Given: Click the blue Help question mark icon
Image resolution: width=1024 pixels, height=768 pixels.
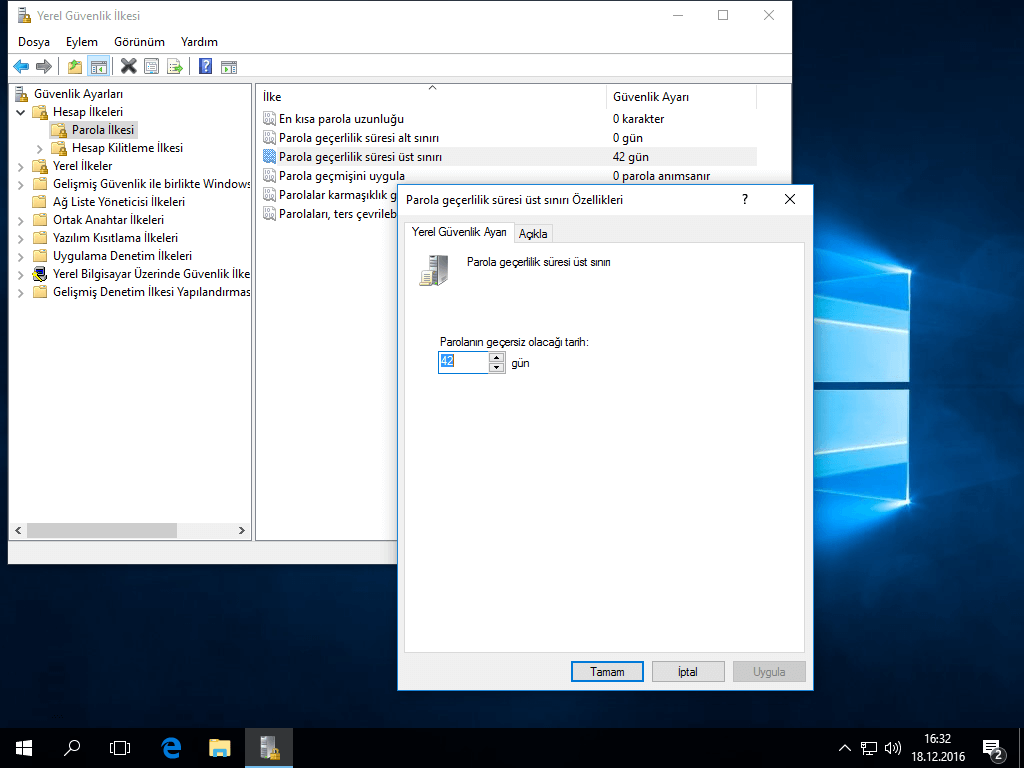Looking at the screenshot, I should [205, 67].
